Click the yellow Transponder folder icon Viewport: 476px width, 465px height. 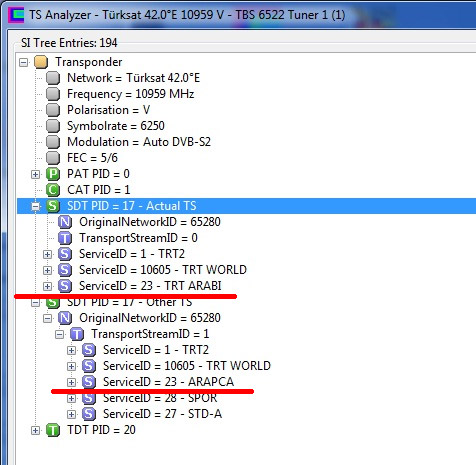tap(41, 62)
